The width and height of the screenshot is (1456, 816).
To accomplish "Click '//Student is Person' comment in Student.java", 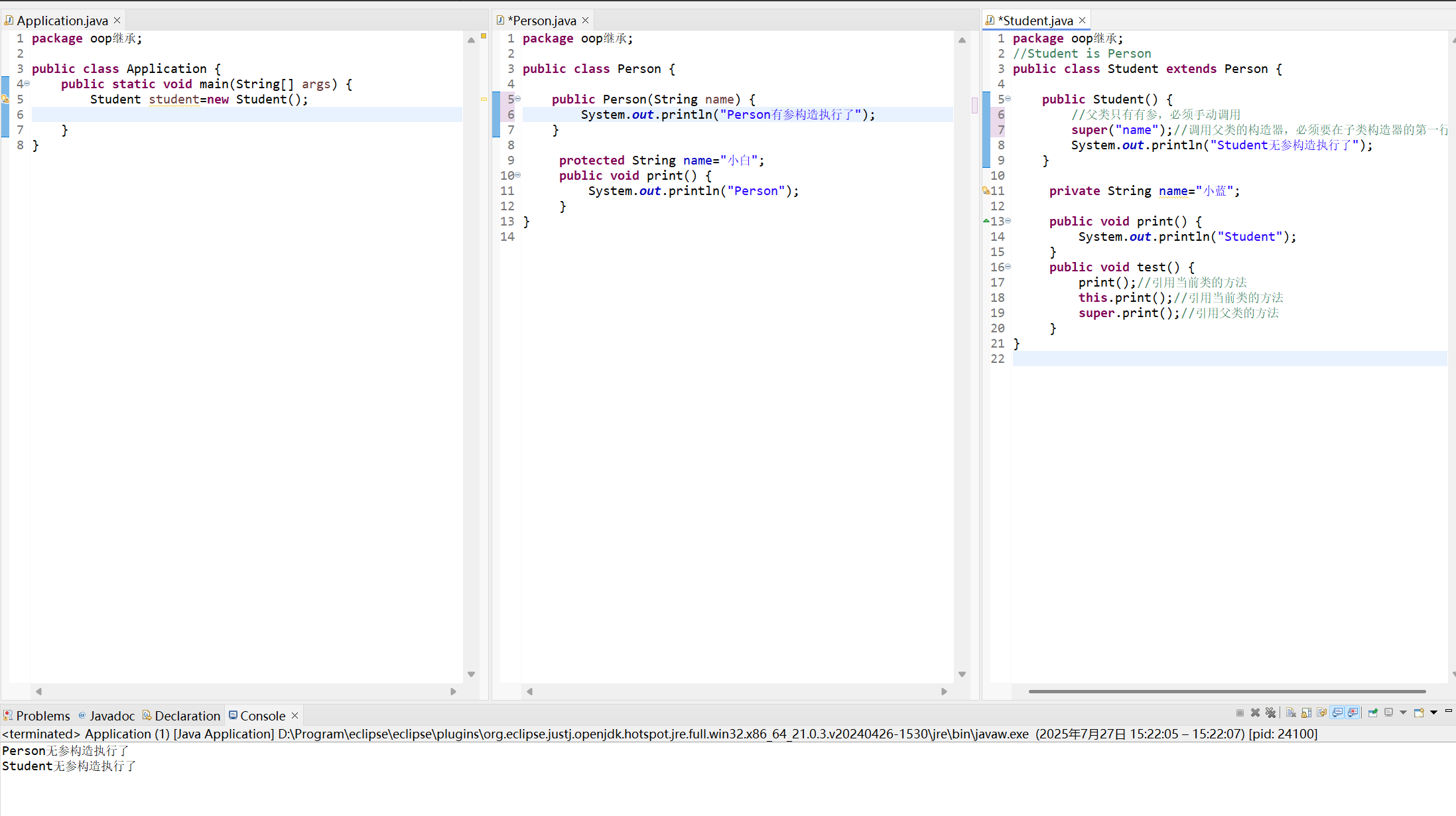I will click(1082, 54).
